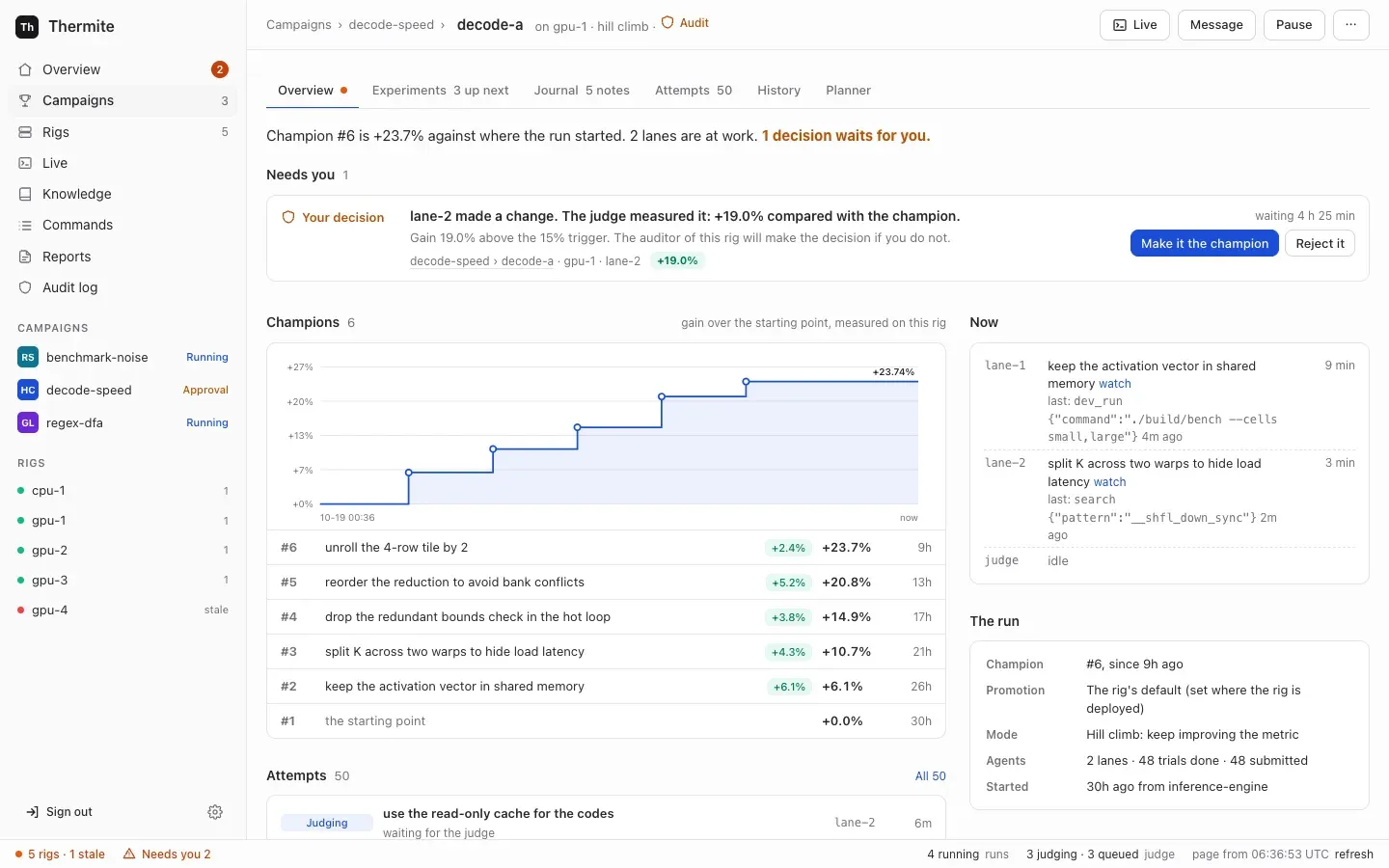Screen dimensions: 1389x868
Task: Click watch link for lane-1
Action: coord(1114,384)
